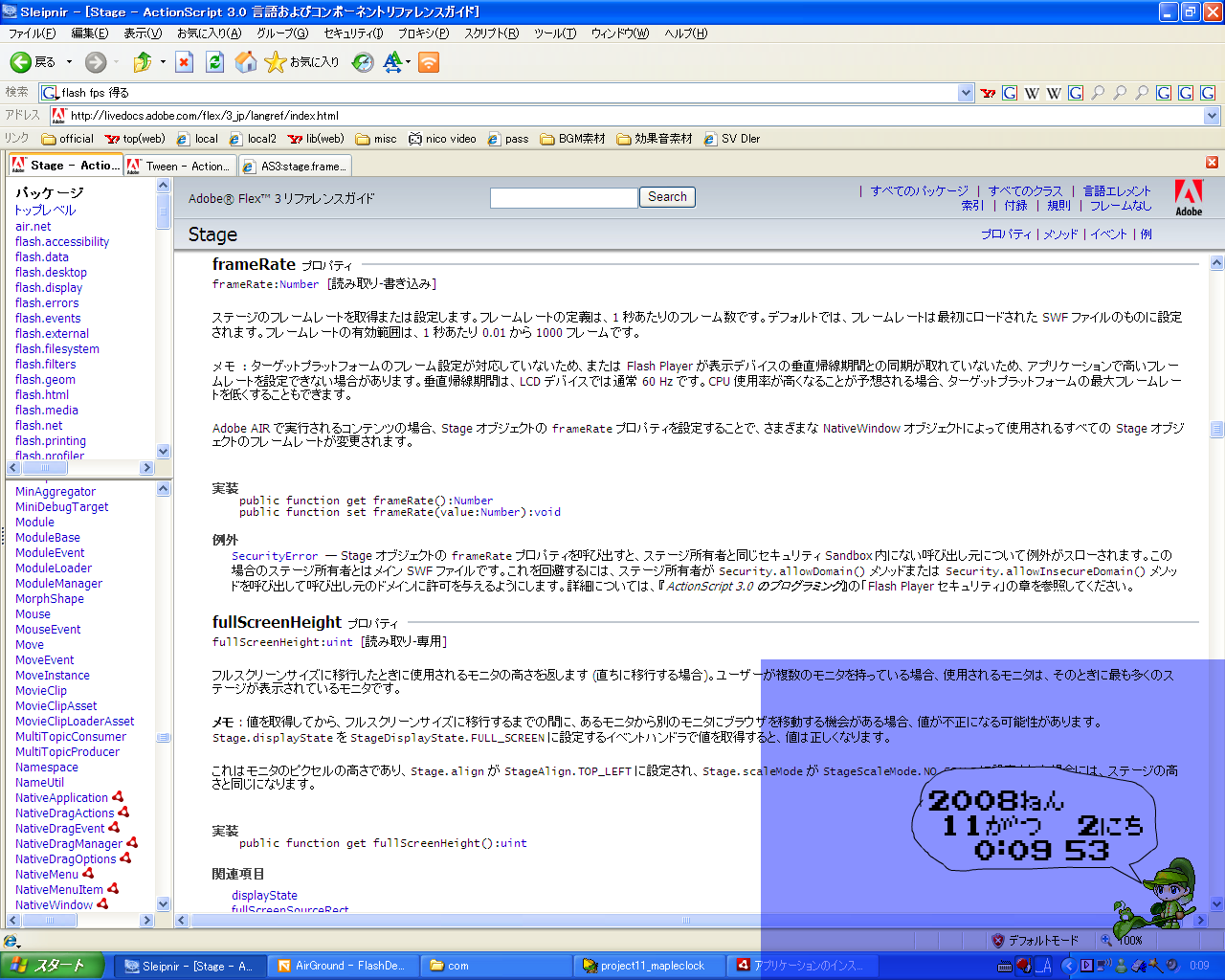Open the address bar dropdown
This screenshot has width=1225, height=980.
pyautogui.click(x=1212, y=116)
